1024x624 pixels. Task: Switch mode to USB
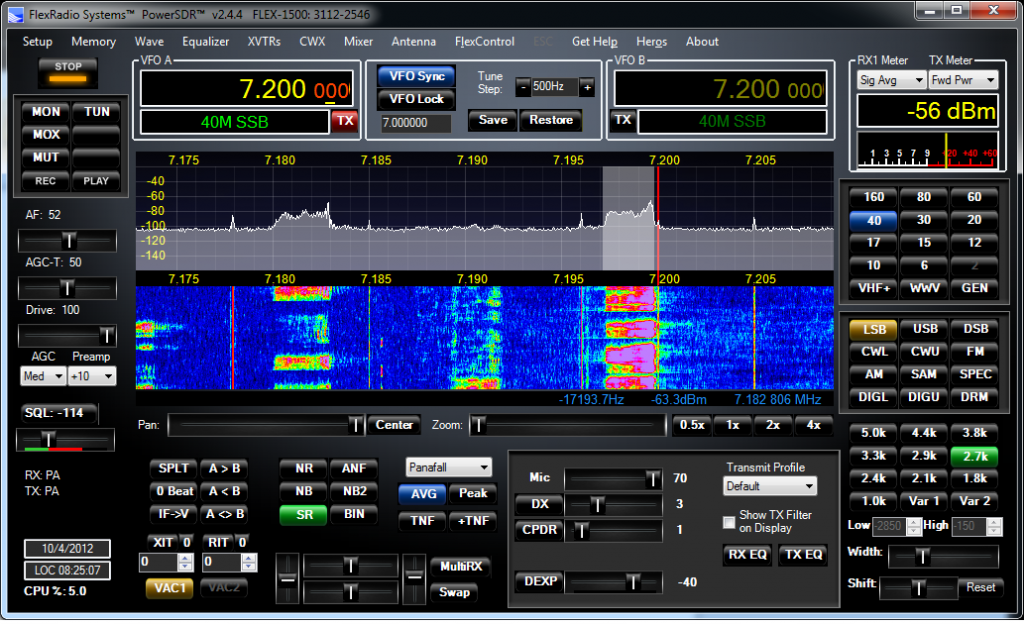pos(924,329)
